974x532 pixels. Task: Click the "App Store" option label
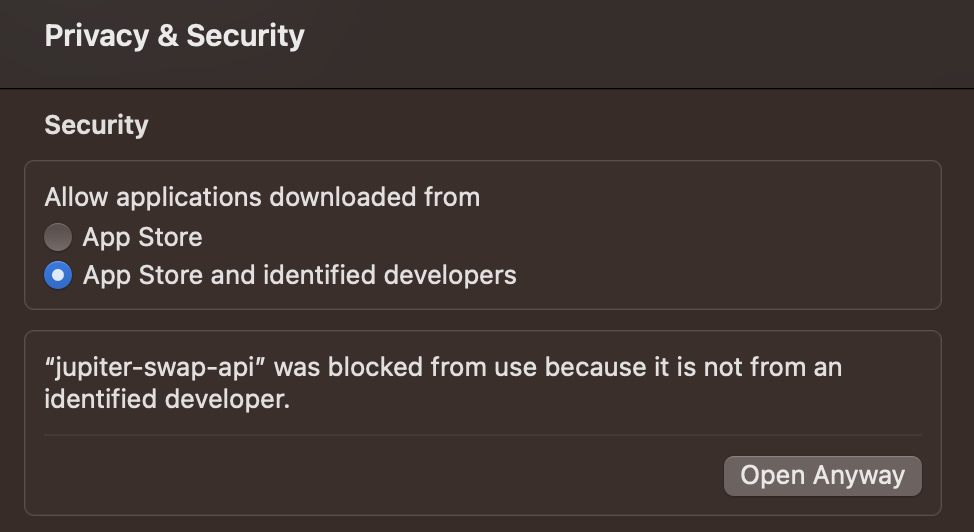[142, 237]
